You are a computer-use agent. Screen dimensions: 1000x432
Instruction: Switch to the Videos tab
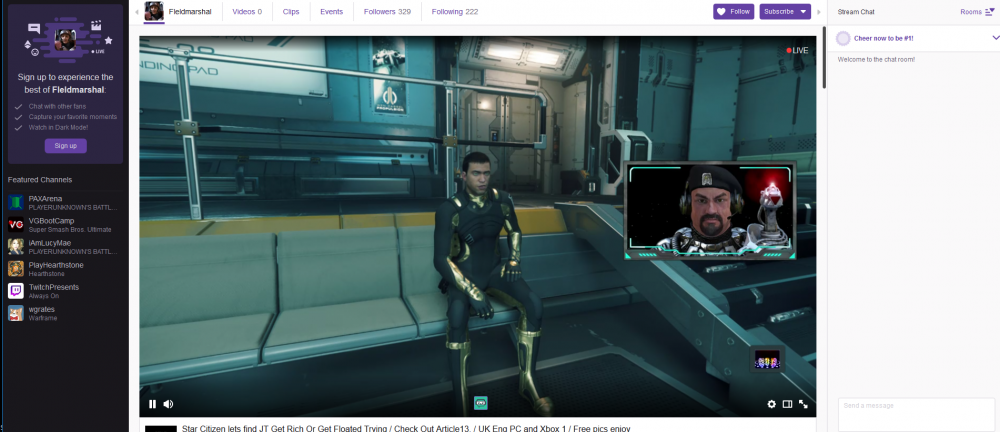pyautogui.click(x=247, y=12)
